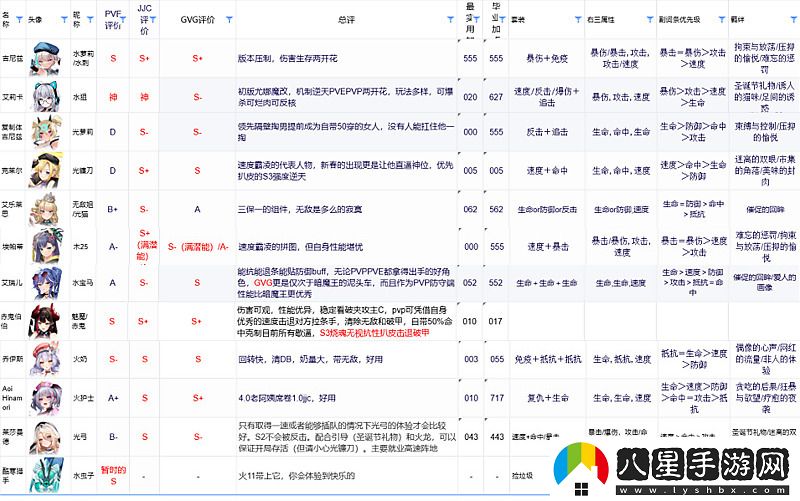Click the 062 value in the 无敌姐/光猫 row
The image size is (800, 501).
[x=470, y=209]
